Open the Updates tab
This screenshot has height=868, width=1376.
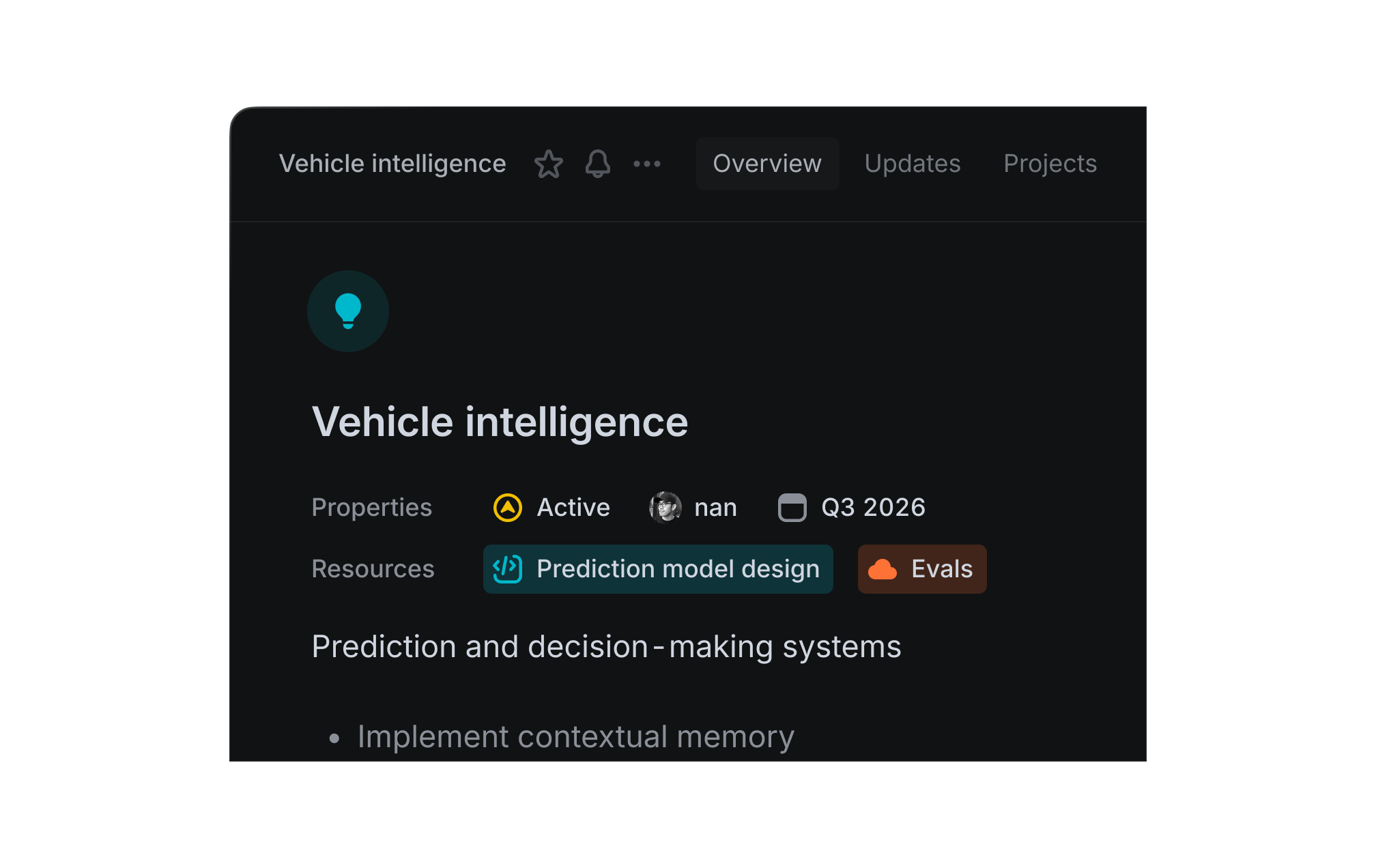(912, 164)
